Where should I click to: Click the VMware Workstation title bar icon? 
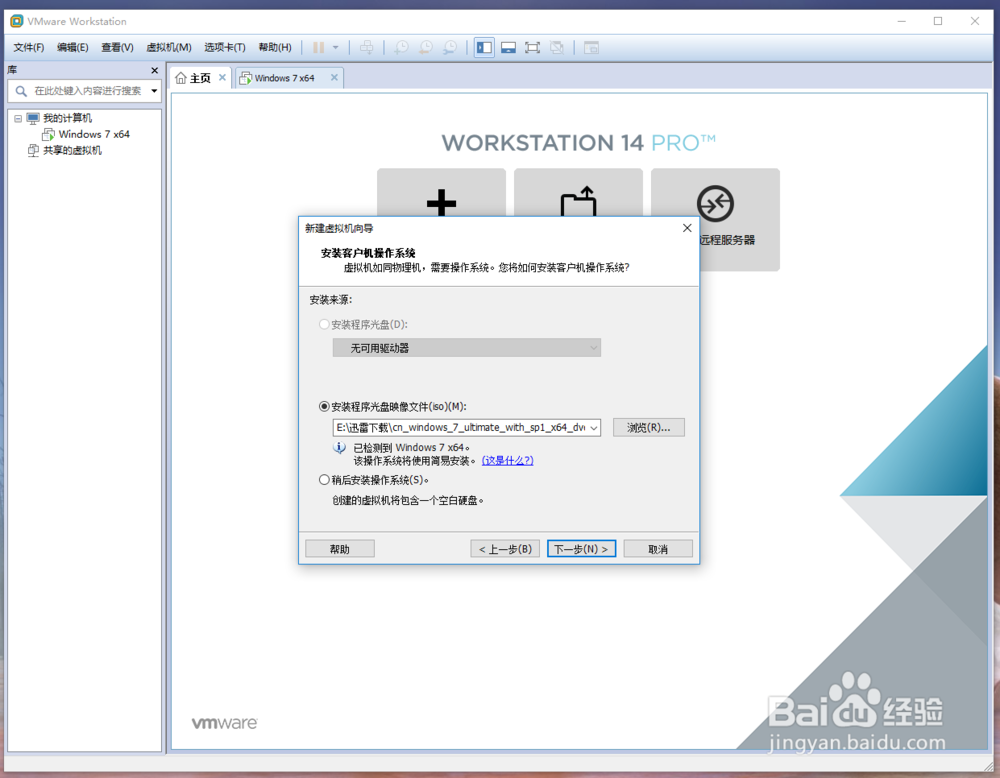point(17,21)
